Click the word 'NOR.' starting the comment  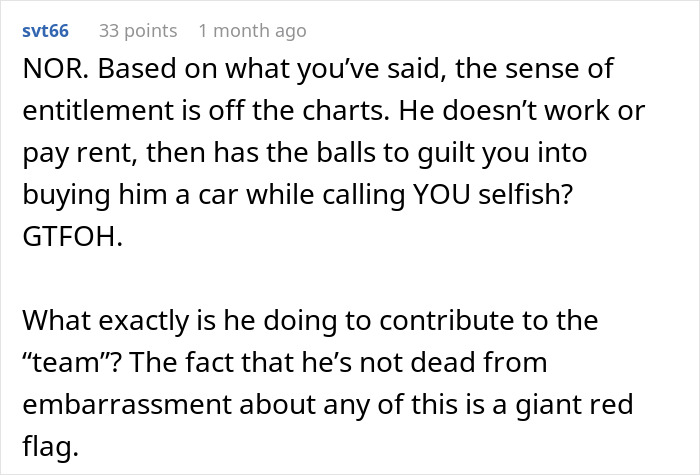coord(48,69)
